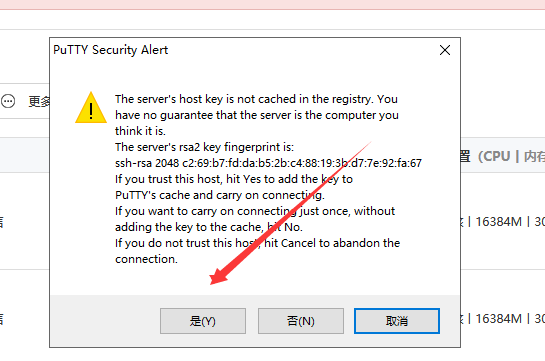Open the circled ellipsis more icon
The image size is (545, 361).
pos(8,101)
